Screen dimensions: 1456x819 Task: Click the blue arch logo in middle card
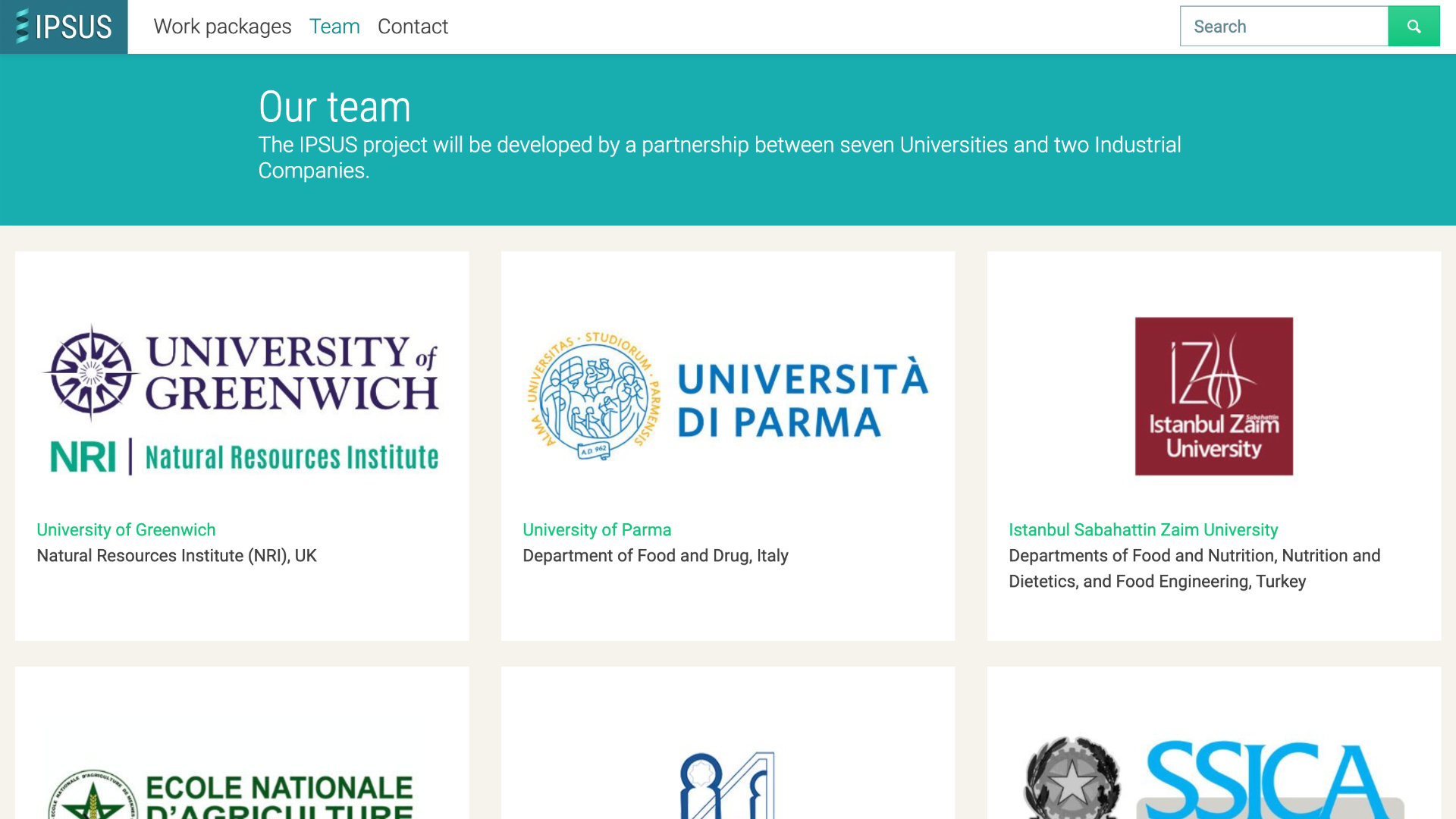(726, 785)
